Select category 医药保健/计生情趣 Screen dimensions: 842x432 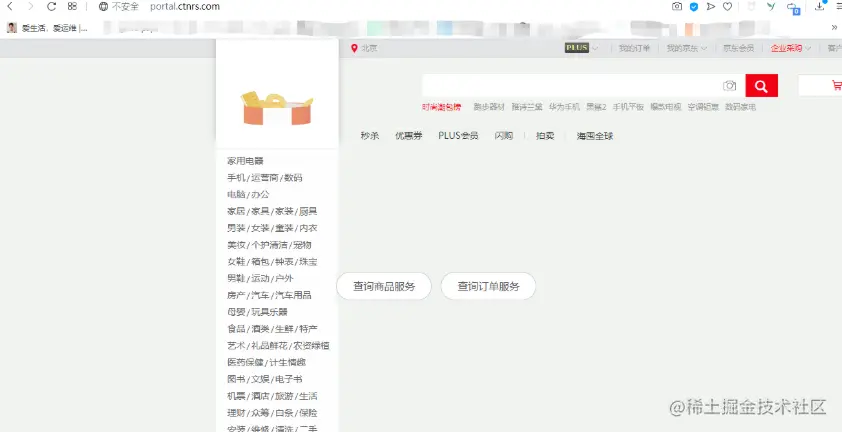(x=266, y=362)
